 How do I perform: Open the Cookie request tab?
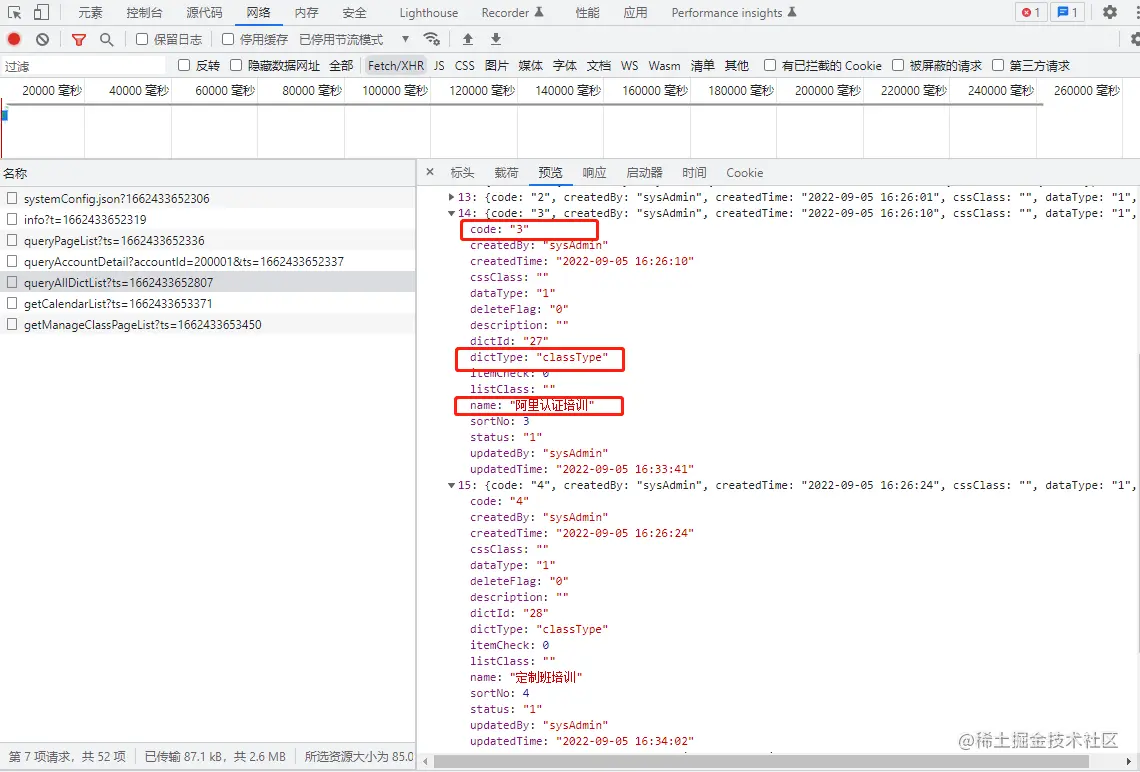tap(744, 172)
